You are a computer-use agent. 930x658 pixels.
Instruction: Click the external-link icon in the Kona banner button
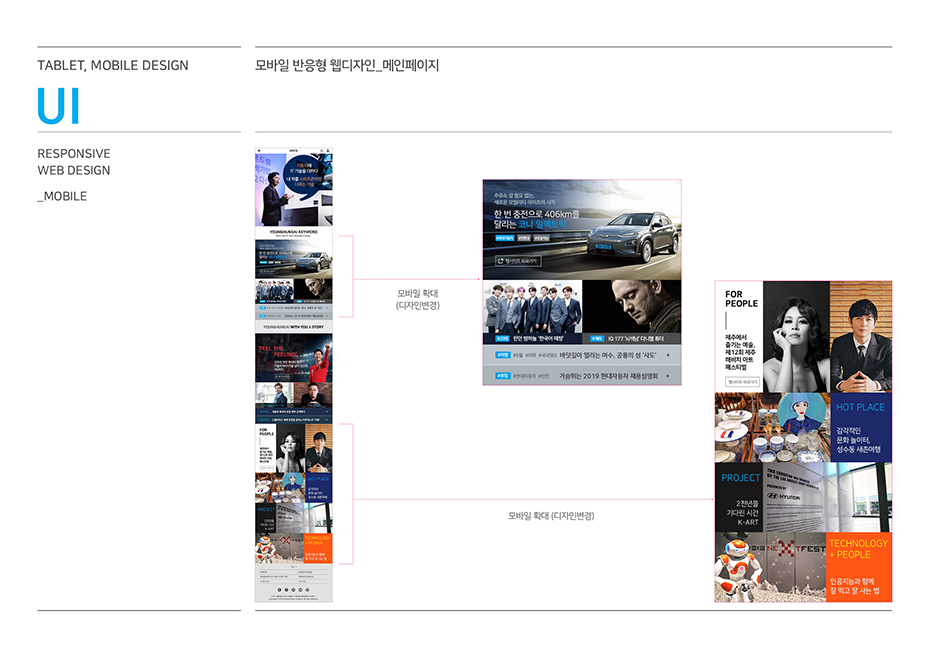click(x=501, y=261)
